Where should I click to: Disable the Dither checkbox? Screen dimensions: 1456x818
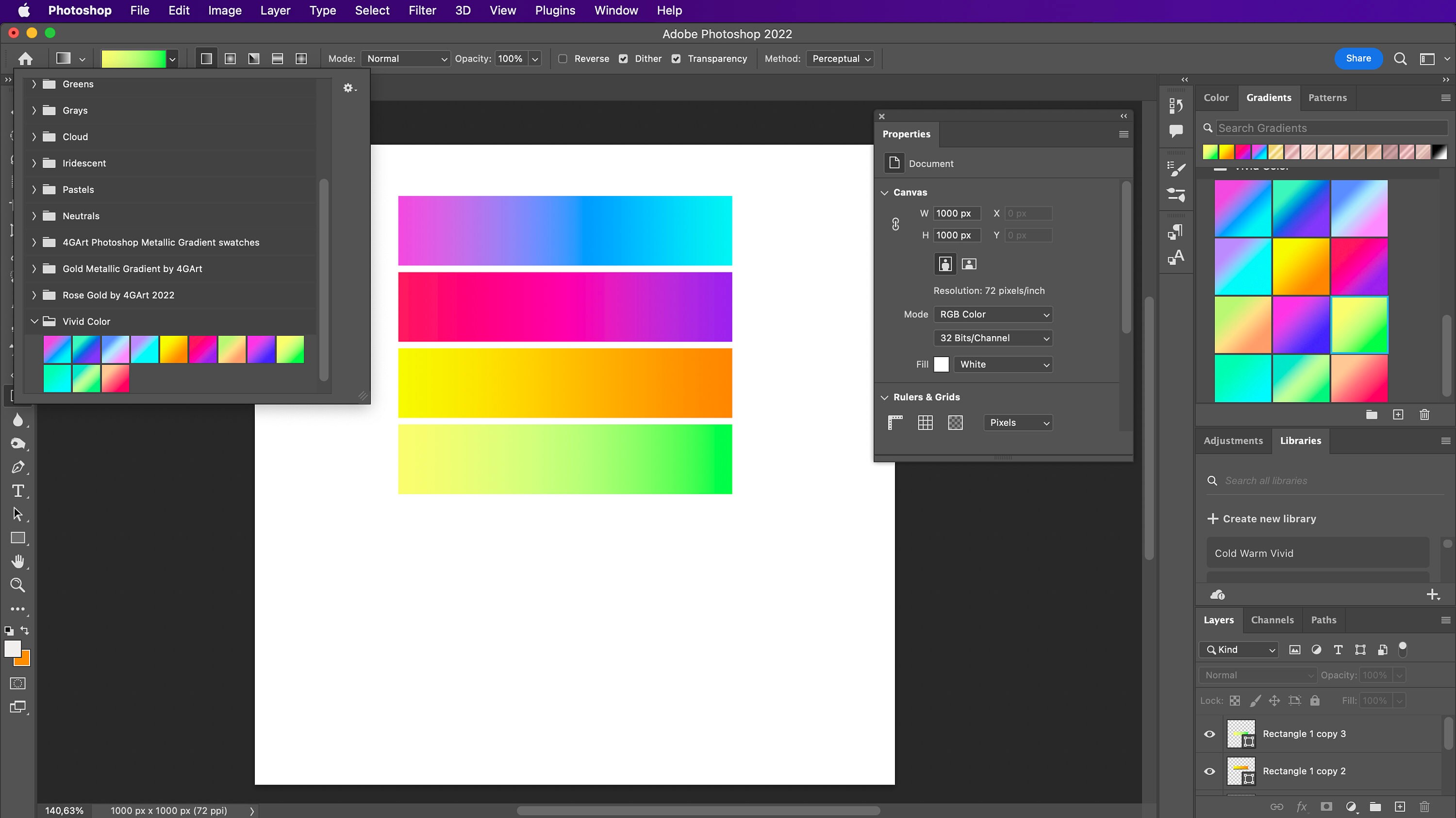click(x=624, y=59)
